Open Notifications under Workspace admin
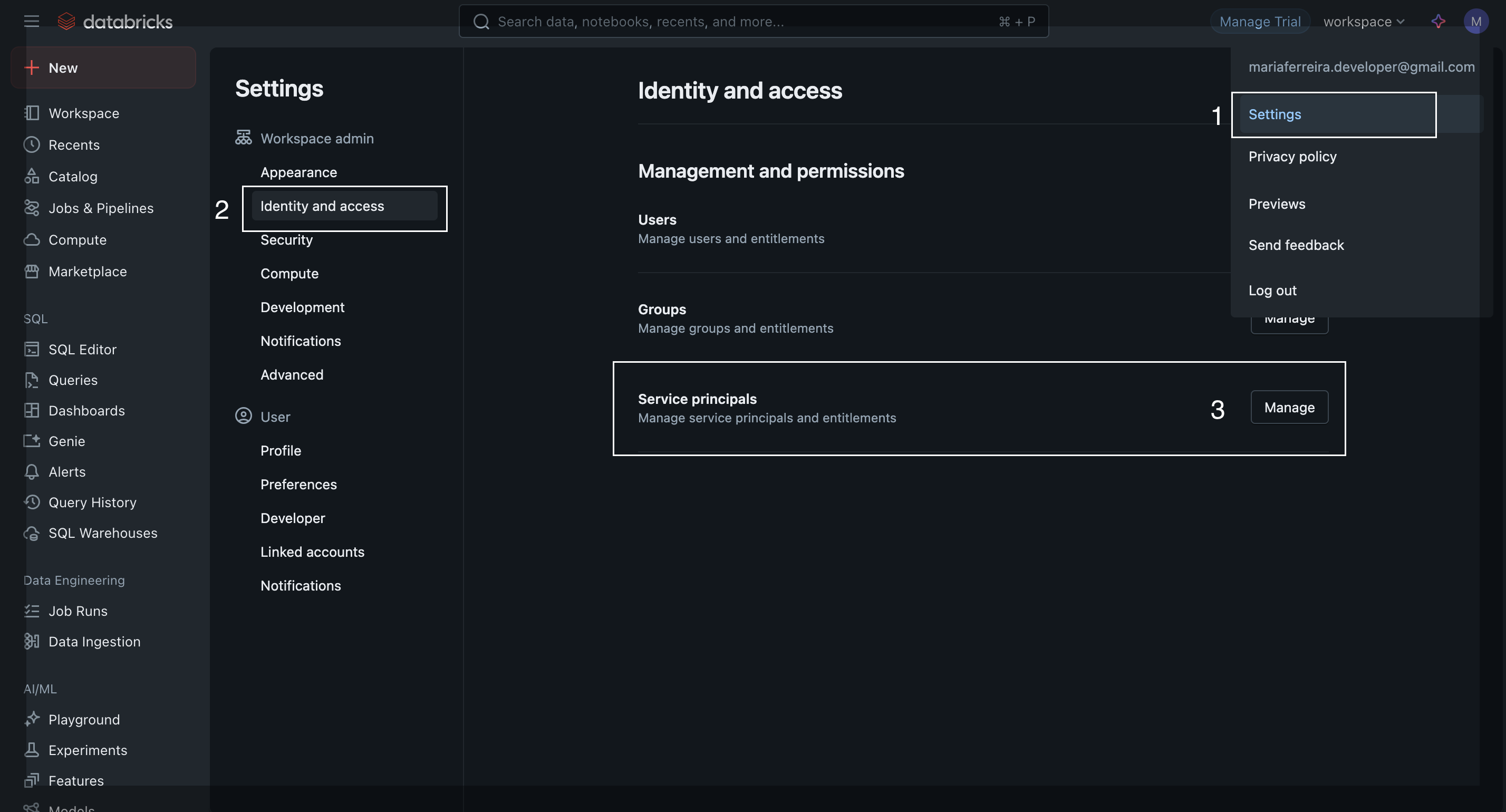The image size is (1506, 812). click(301, 341)
